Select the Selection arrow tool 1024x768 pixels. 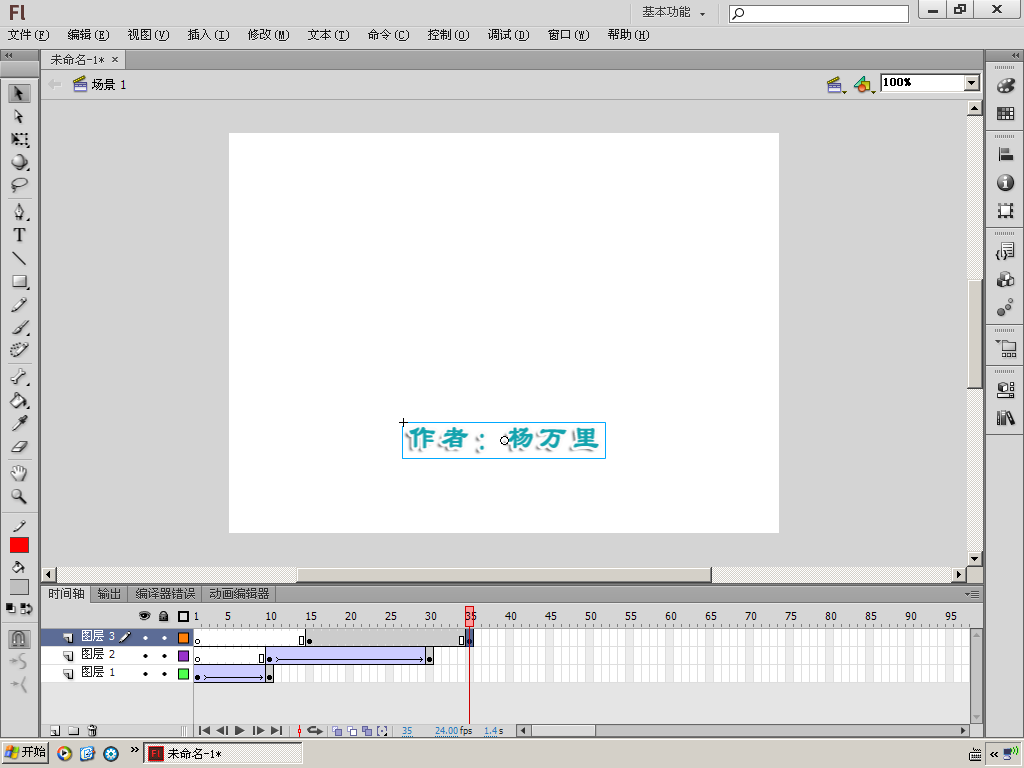pos(19,93)
